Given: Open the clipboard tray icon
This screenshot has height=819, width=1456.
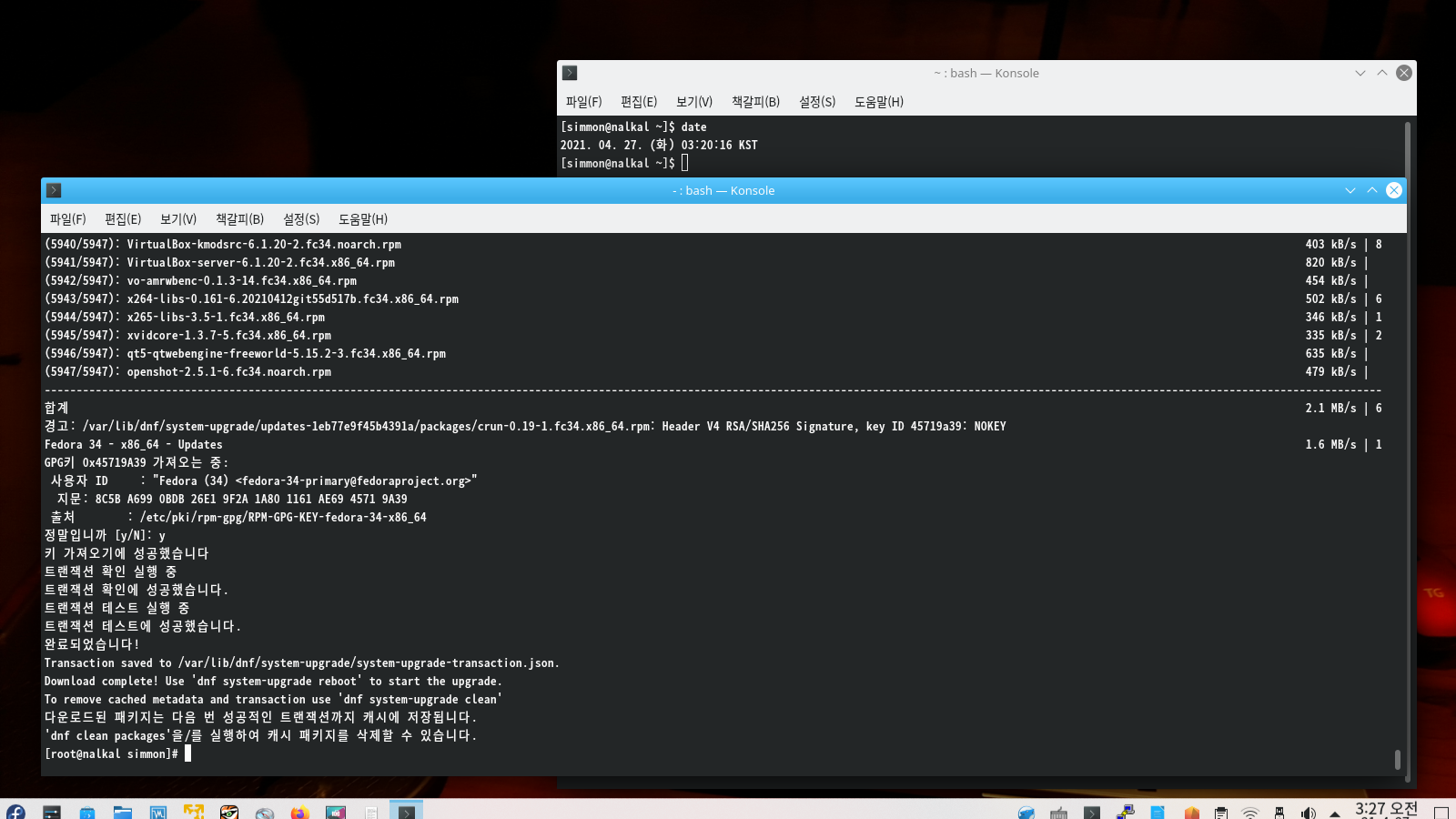Looking at the screenshot, I should [1221, 812].
